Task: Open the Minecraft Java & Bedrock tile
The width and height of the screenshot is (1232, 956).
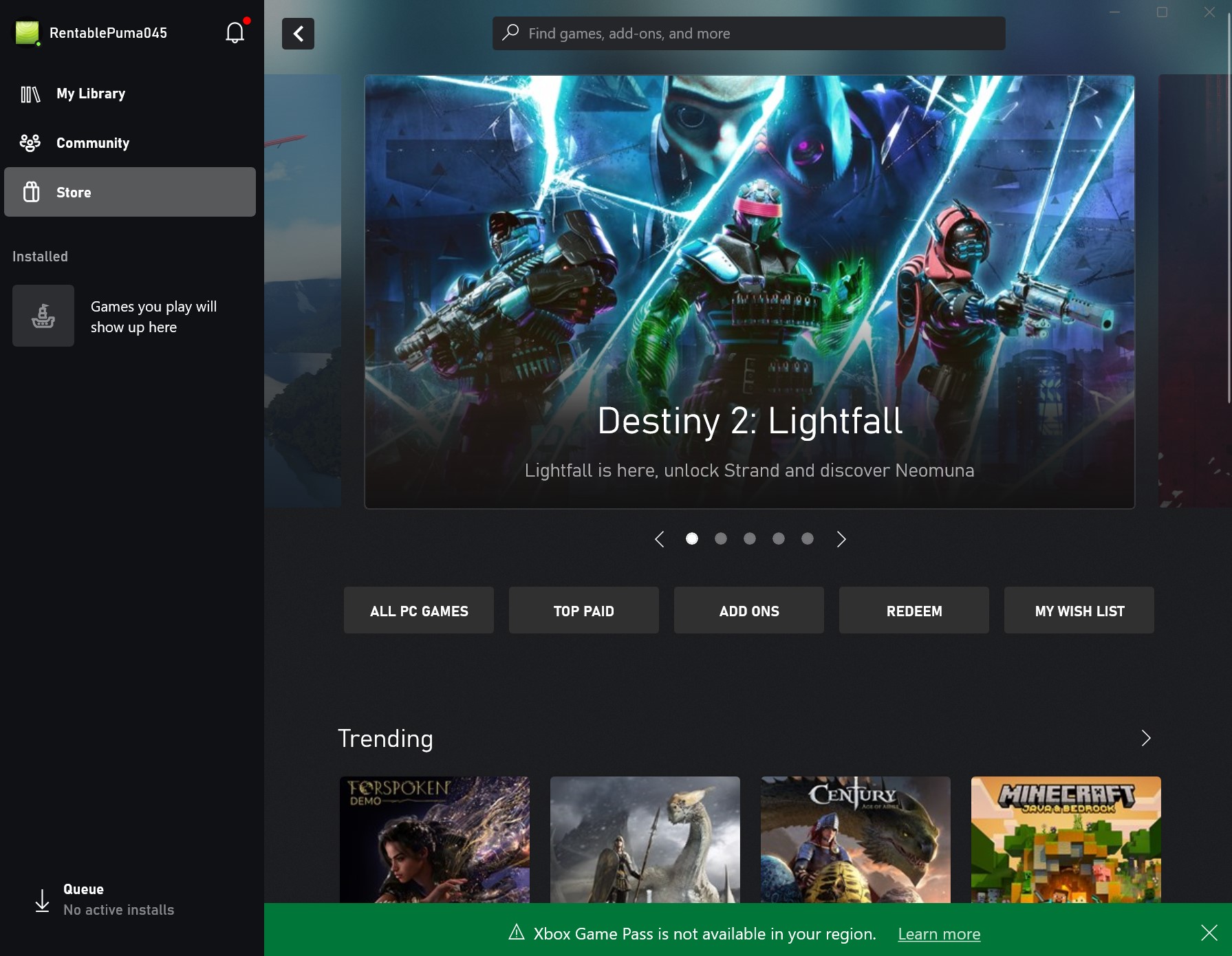Action: point(1066,840)
